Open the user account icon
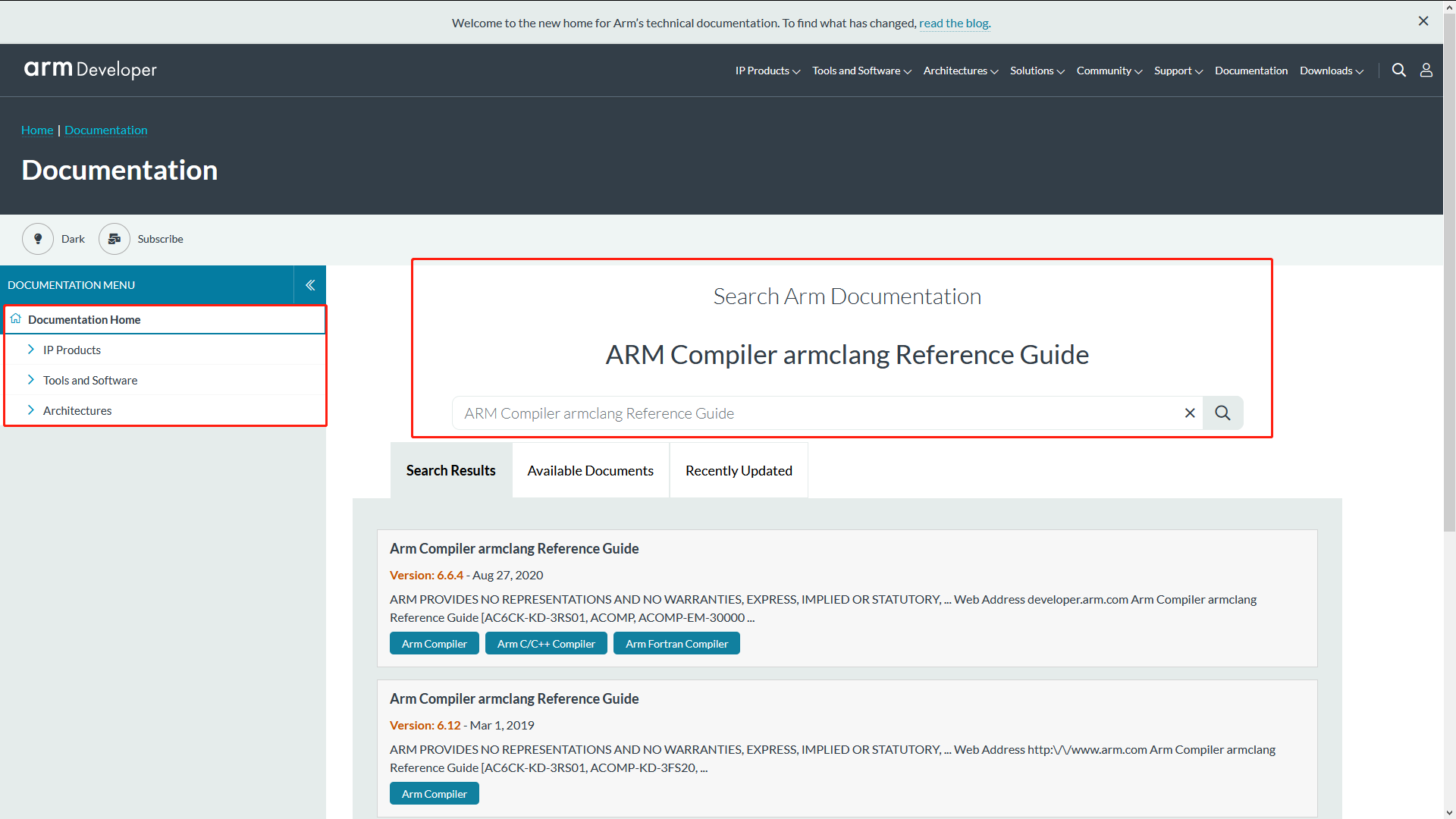This screenshot has width=1456, height=819. [1426, 70]
